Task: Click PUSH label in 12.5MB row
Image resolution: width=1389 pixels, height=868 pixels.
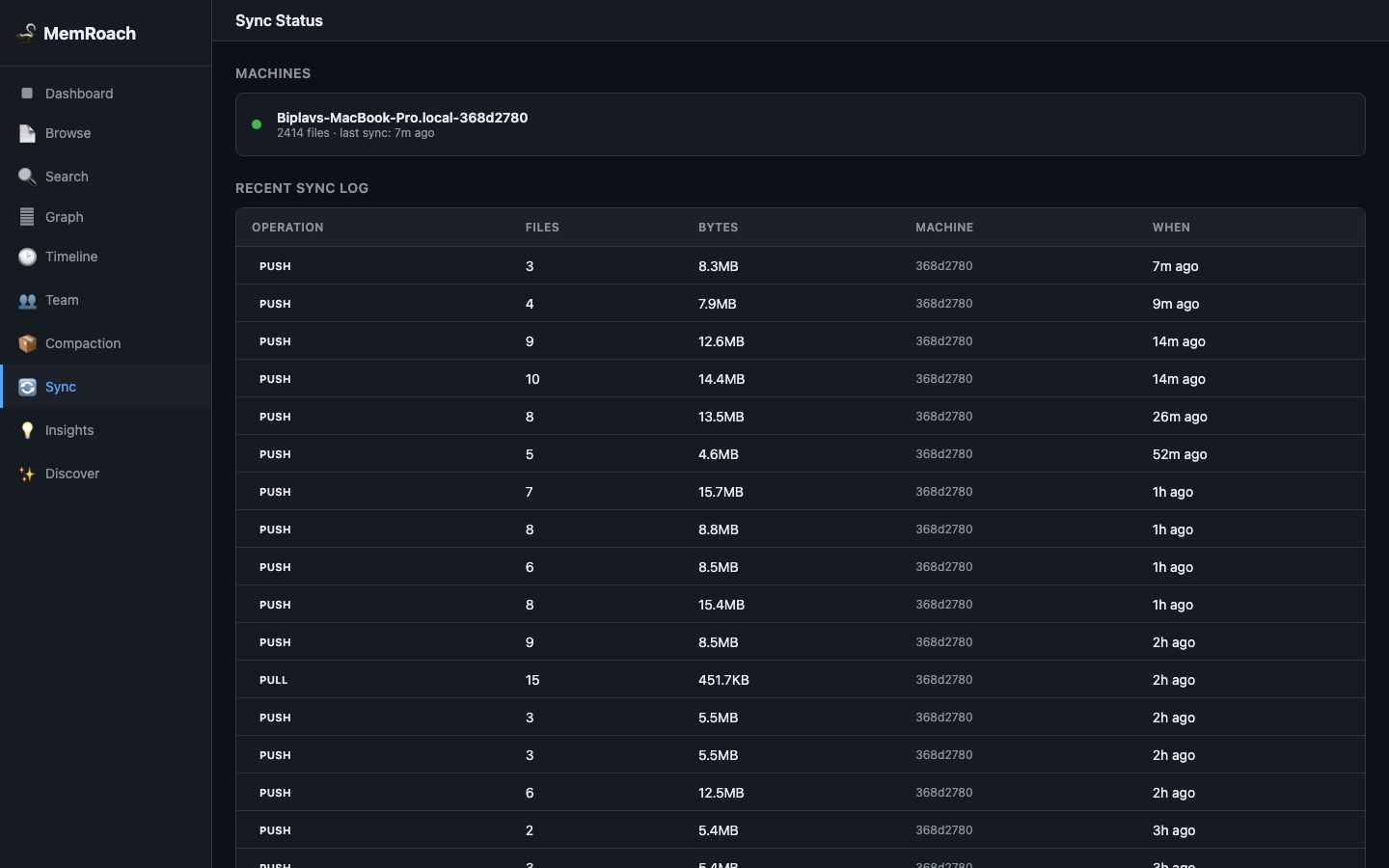Action: click(275, 793)
